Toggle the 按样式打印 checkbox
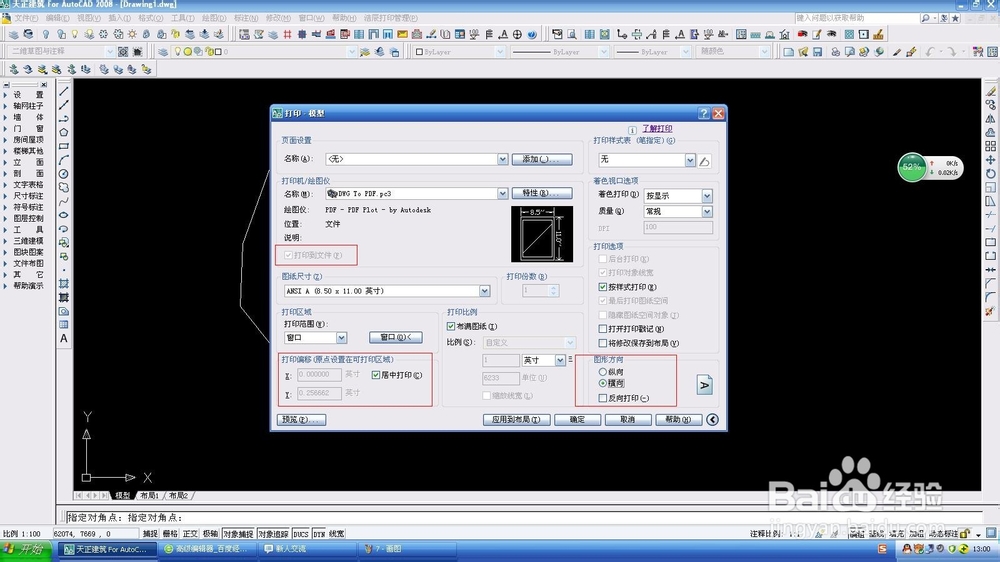1000x562 pixels. (x=603, y=287)
